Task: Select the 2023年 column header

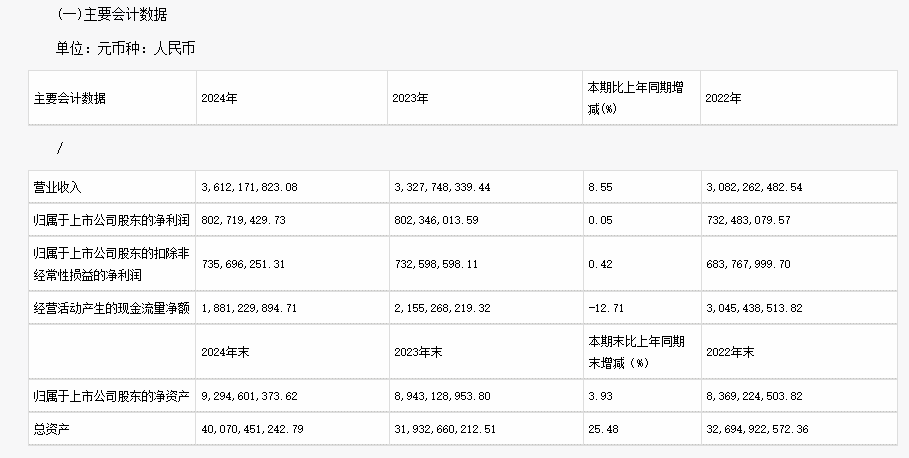Action: click(411, 99)
